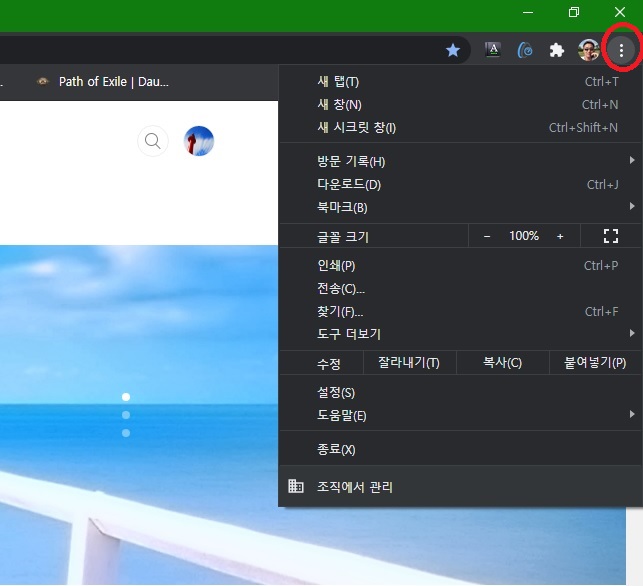Click the 글꼴 크기 zoom label

[x=343, y=237]
